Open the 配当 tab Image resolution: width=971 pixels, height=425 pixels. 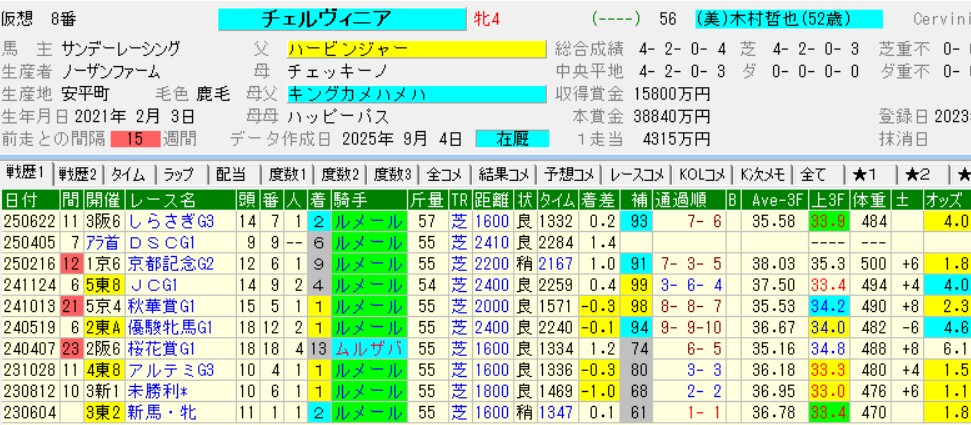230,173
